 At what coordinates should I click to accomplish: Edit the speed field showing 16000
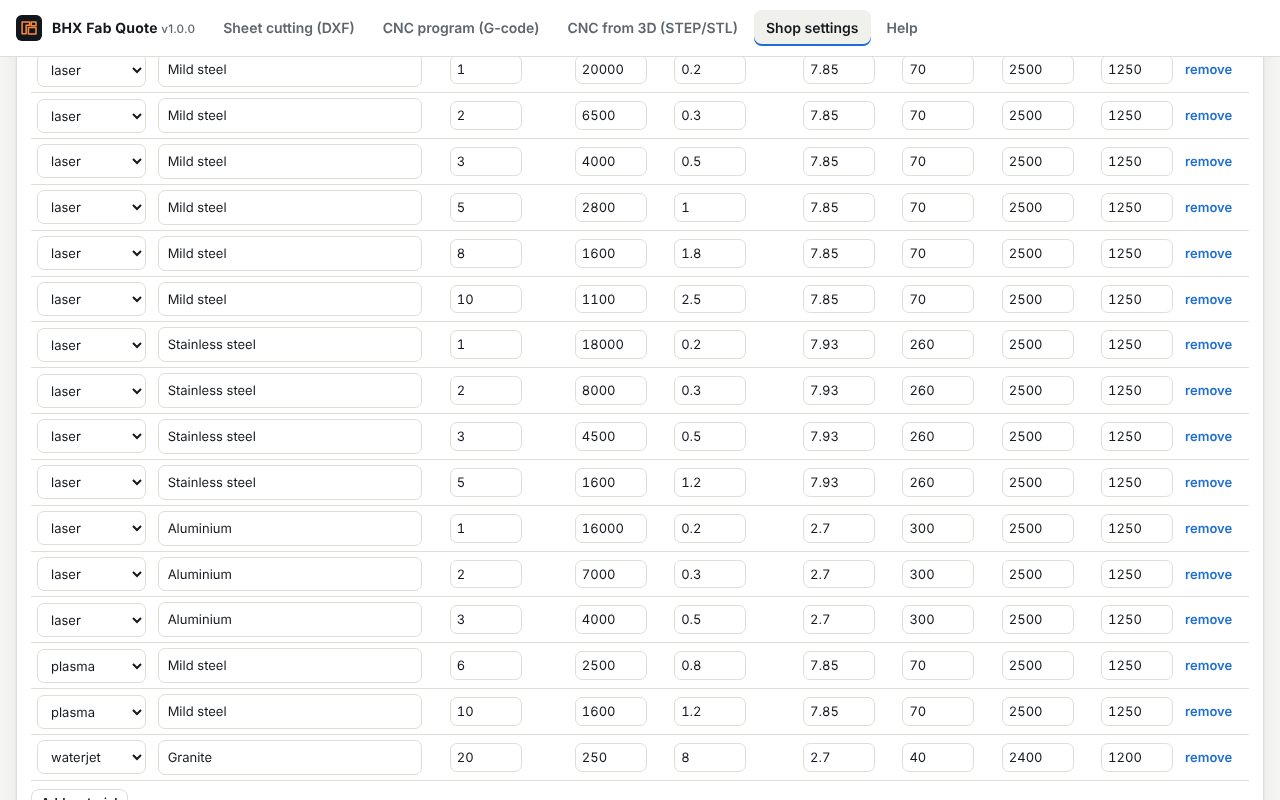[611, 528]
